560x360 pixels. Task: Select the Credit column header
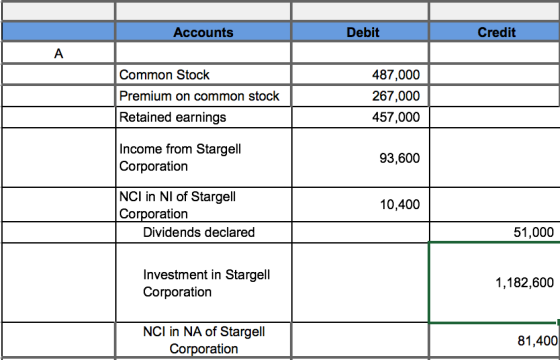click(x=495, y=32)
